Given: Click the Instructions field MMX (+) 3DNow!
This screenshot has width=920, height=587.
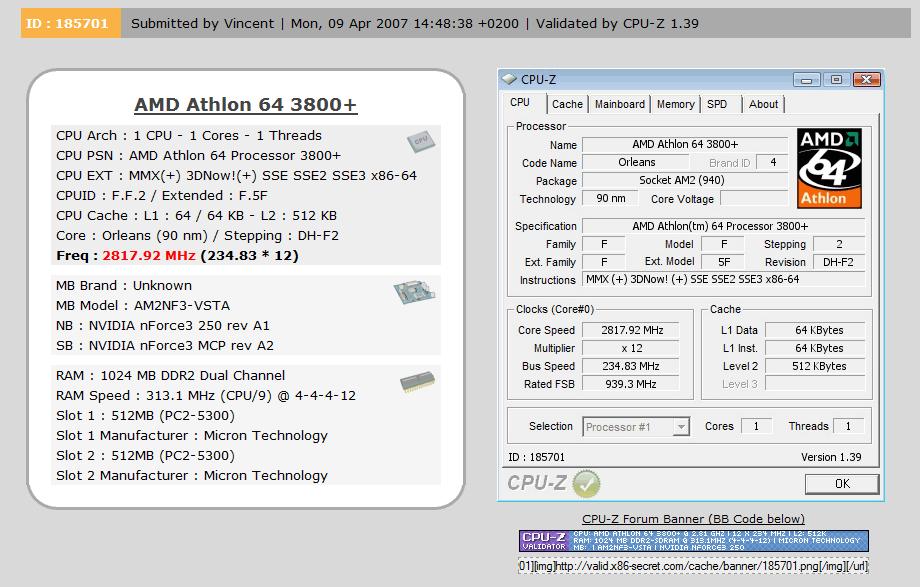Looking at the screenshot, I should coord(723,279).
